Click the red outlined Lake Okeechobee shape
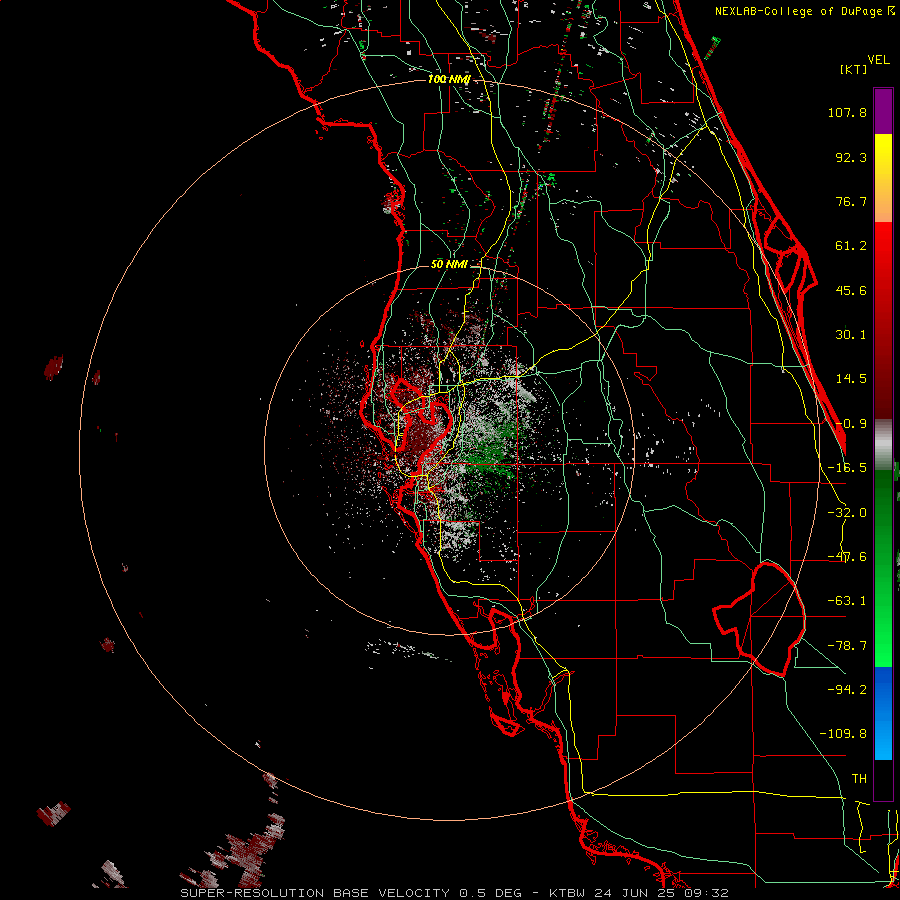This screenshot has width=900, height=900. 761,619
